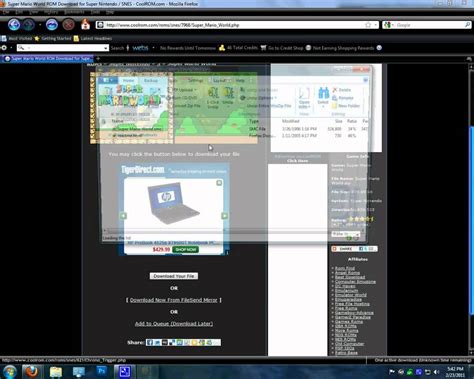Click the volume speaker tray icon
Image resolution: width=474 pixels, height=379 pixels.
tap(437, 372)
